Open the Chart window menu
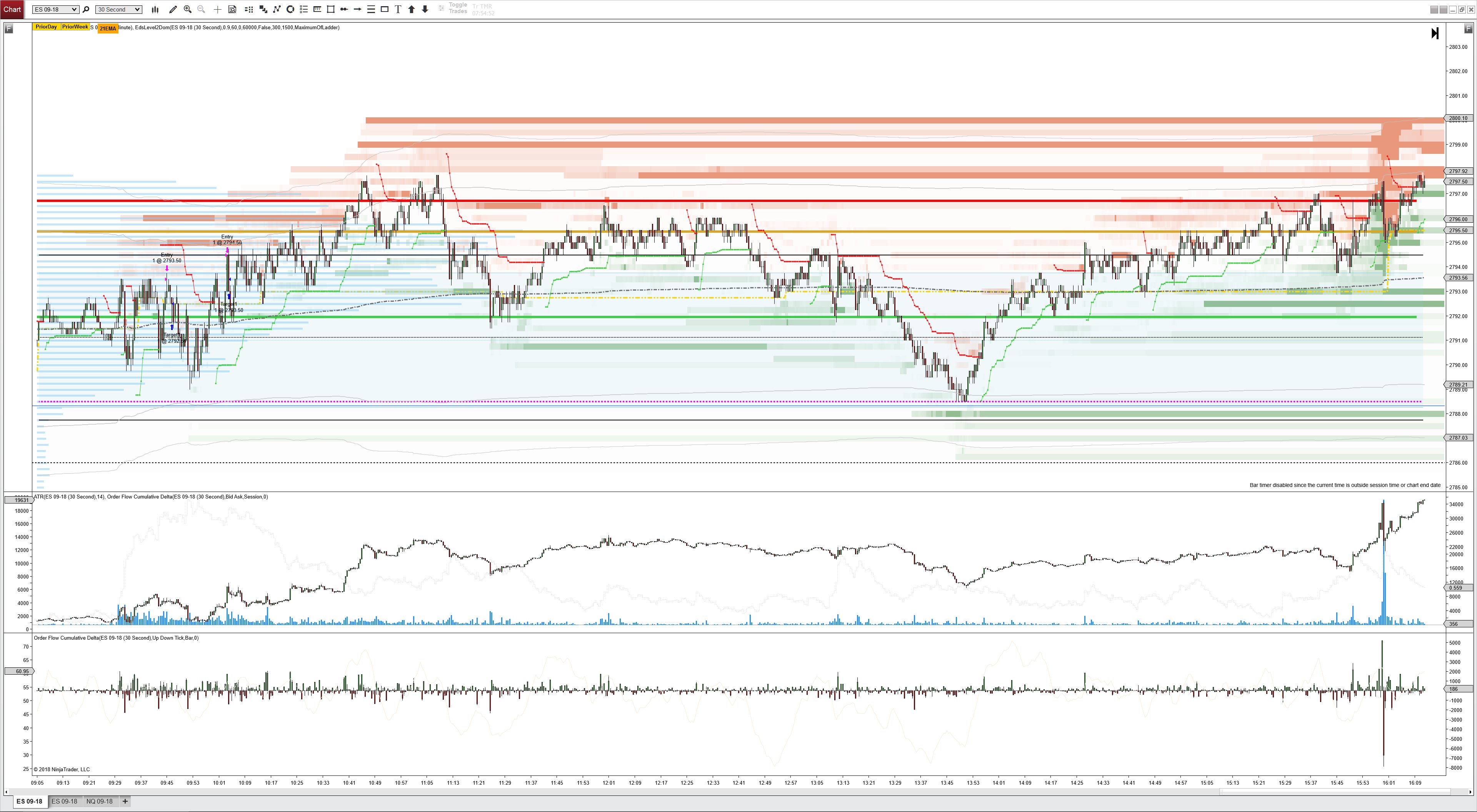The width and height of the screenshot is (1477, 812). [12, 9]
